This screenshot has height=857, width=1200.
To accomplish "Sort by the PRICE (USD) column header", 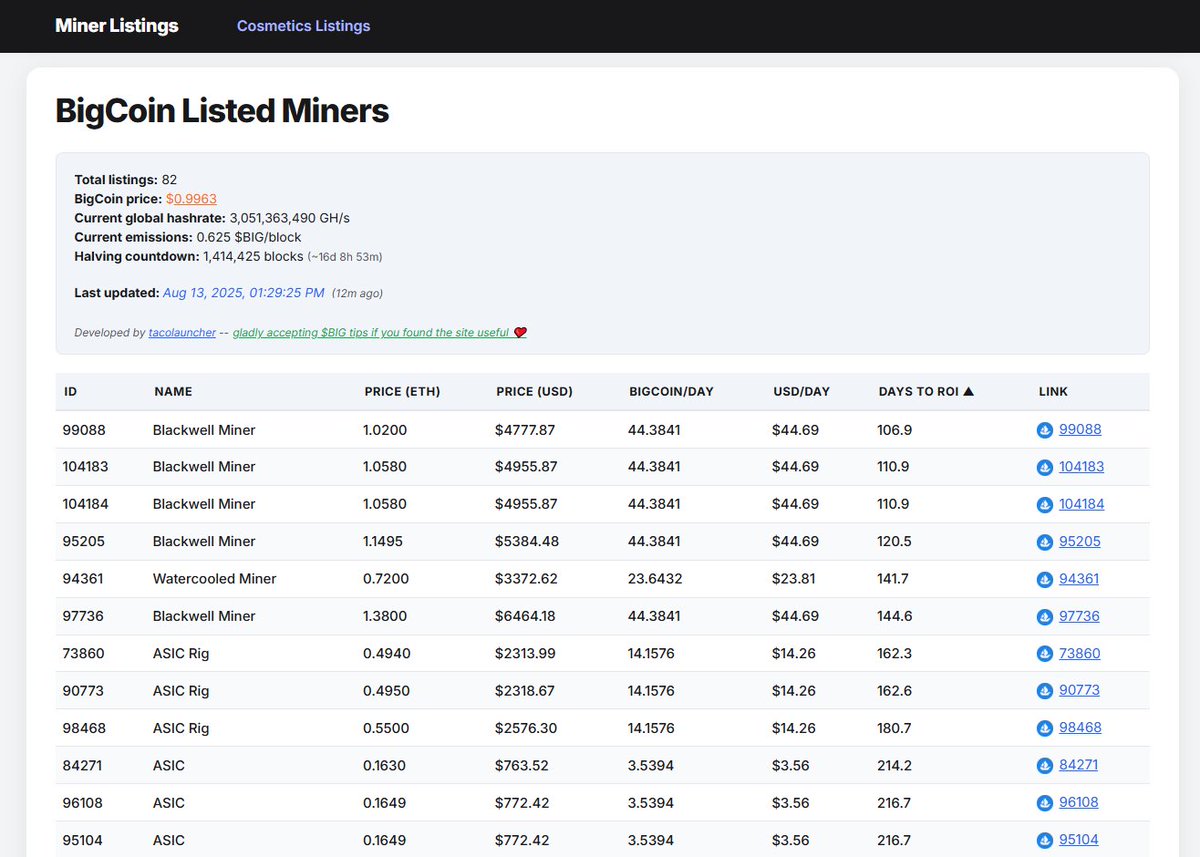I will tap(534, 392).
